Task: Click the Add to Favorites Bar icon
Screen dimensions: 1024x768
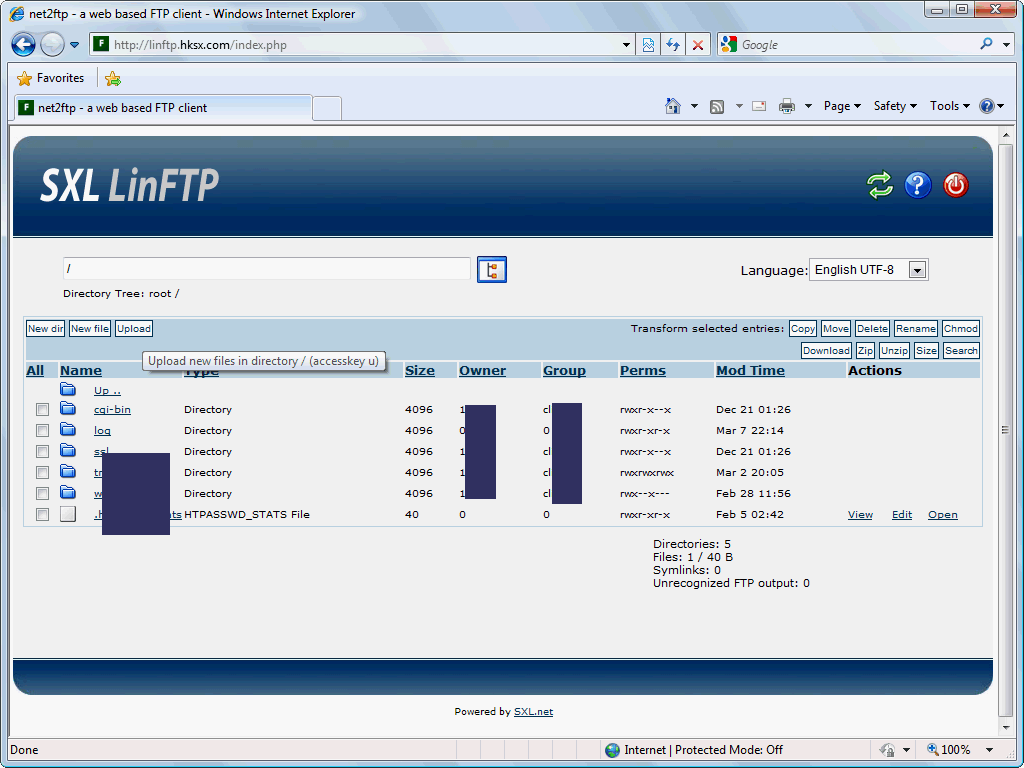Action: (x=113, y=78)
